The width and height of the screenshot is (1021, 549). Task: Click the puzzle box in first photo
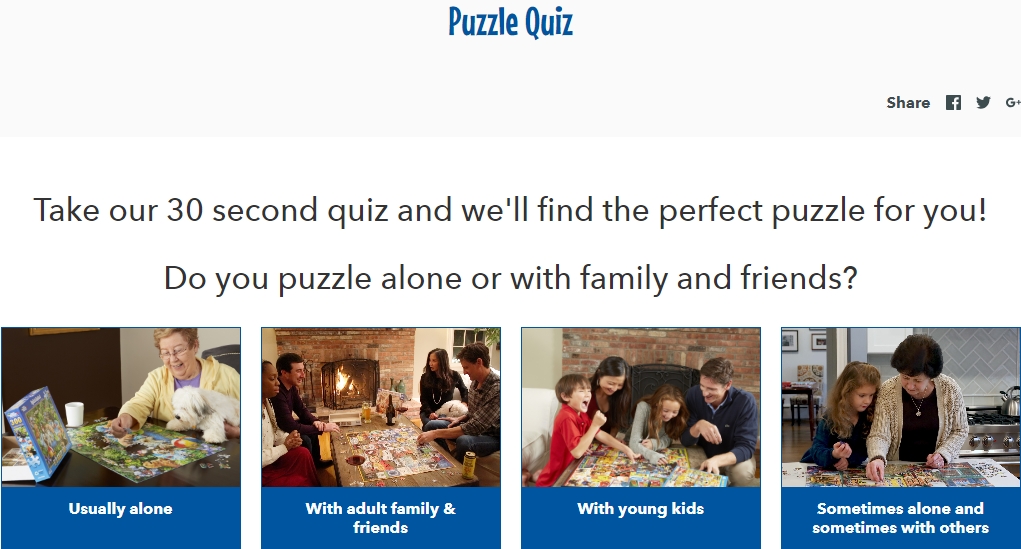[37, 434]
